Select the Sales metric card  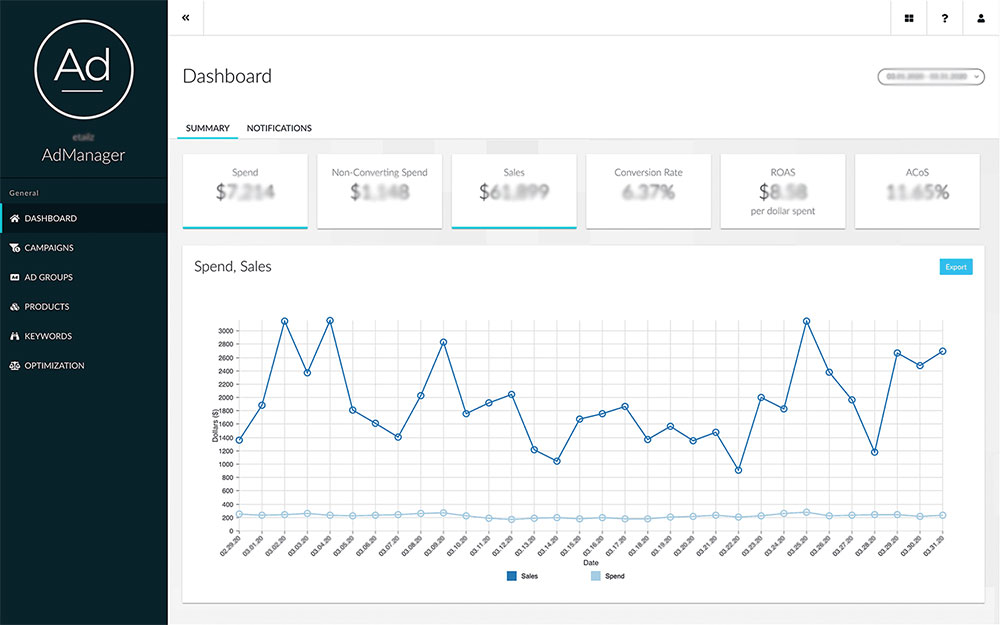514,191
